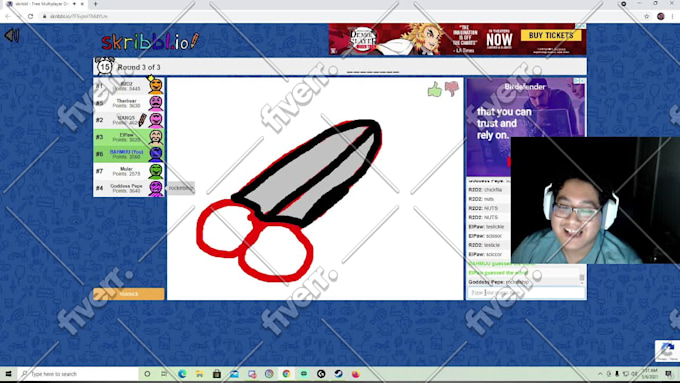Open Microsoft Store from the taskbar
The width and height of the screenshot is (680, 383).
216,373
